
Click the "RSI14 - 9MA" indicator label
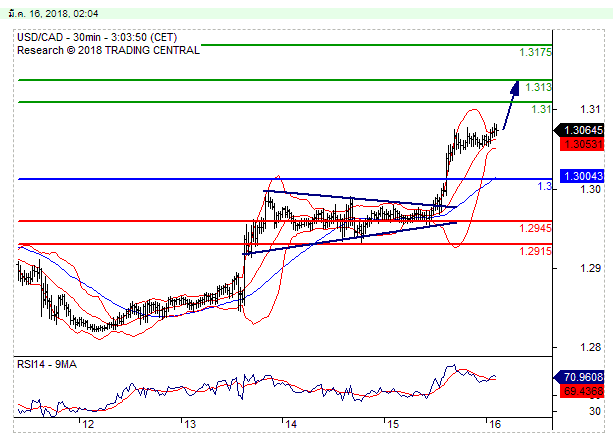coord(47,364)
